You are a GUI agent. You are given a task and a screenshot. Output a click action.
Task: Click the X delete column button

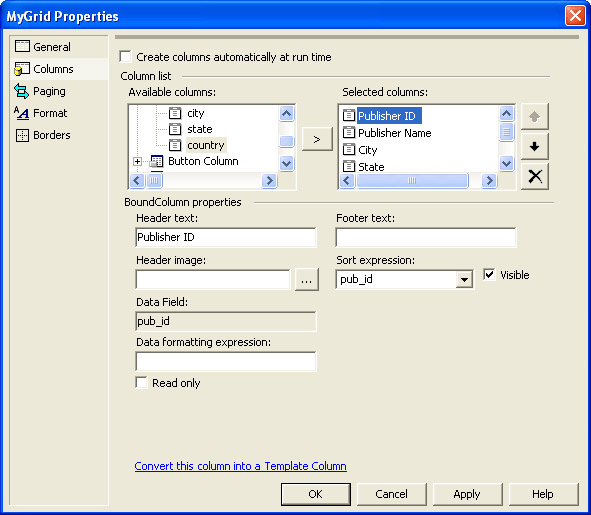tap(534, 176)
